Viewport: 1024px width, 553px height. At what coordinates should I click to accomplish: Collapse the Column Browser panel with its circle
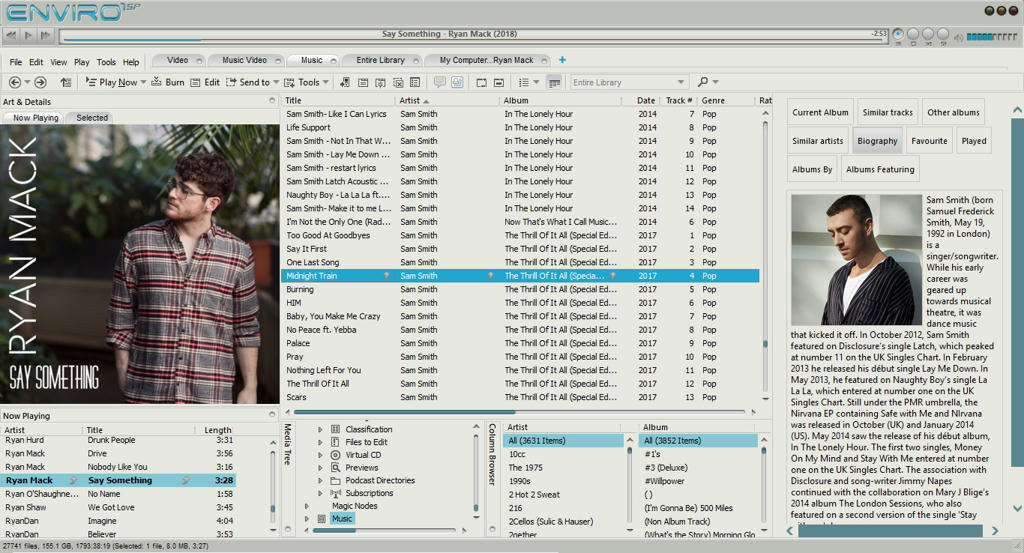pos(492,529)
